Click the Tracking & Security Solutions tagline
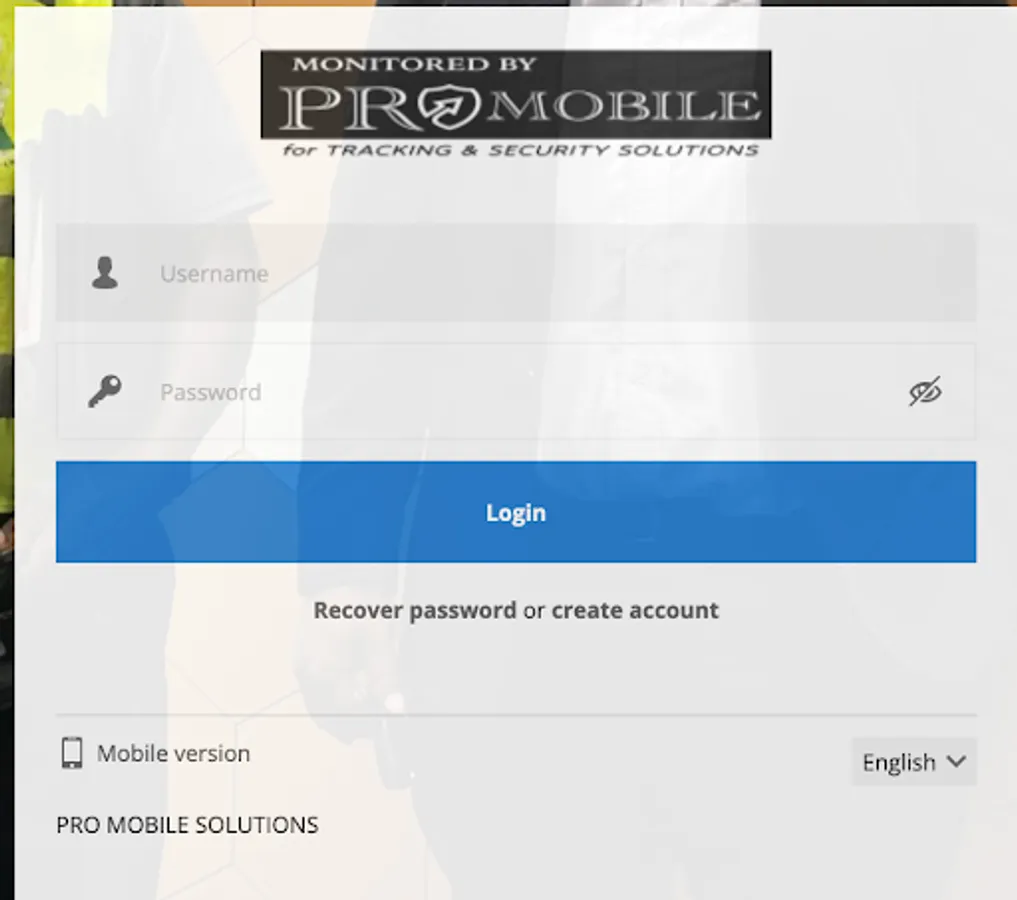The height and width of the screenshot is (900, 1017). 521,150
